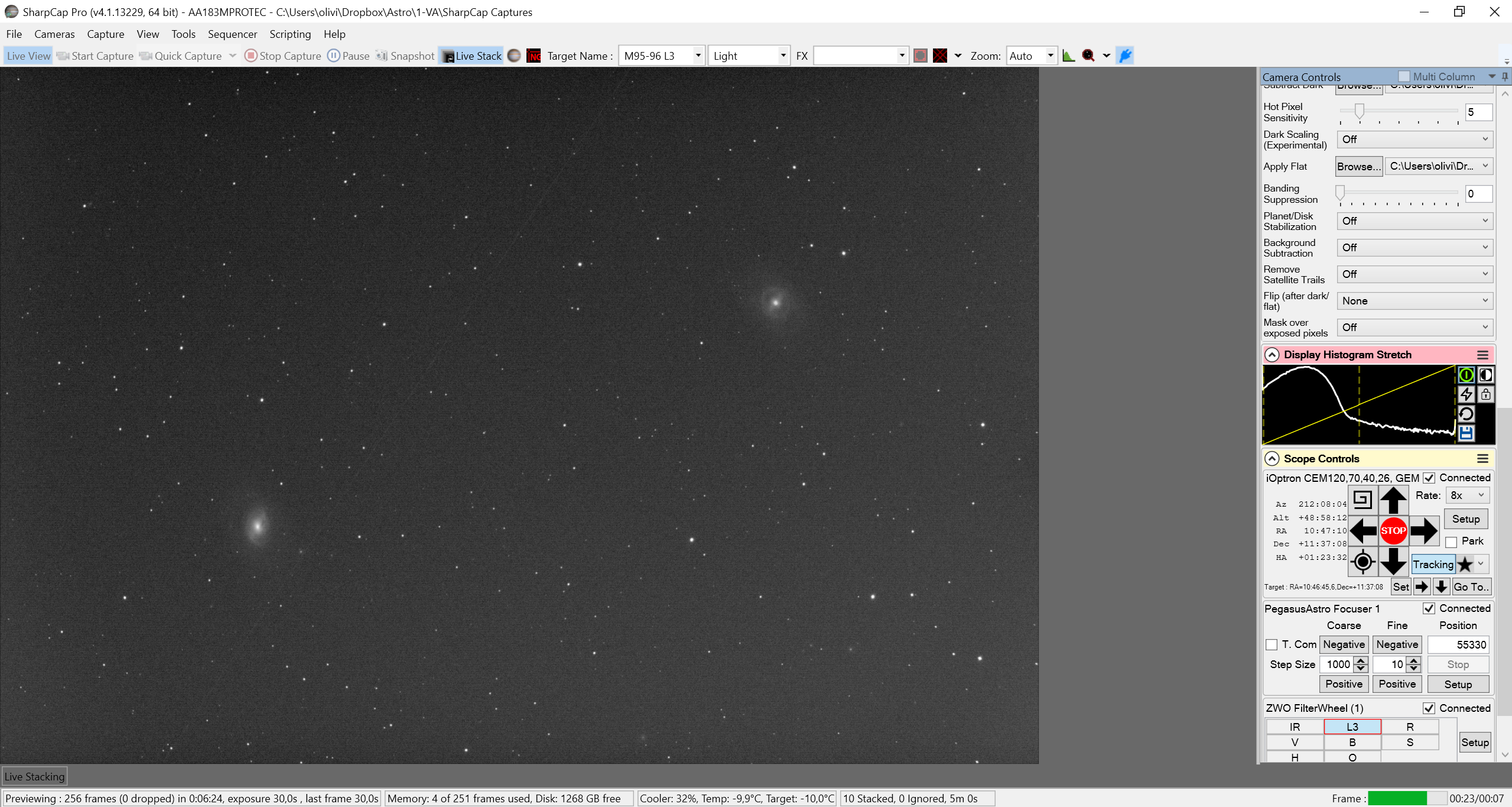Start spiral search in Scope Controls
1512x807 pixels.
pos(1363,500)
